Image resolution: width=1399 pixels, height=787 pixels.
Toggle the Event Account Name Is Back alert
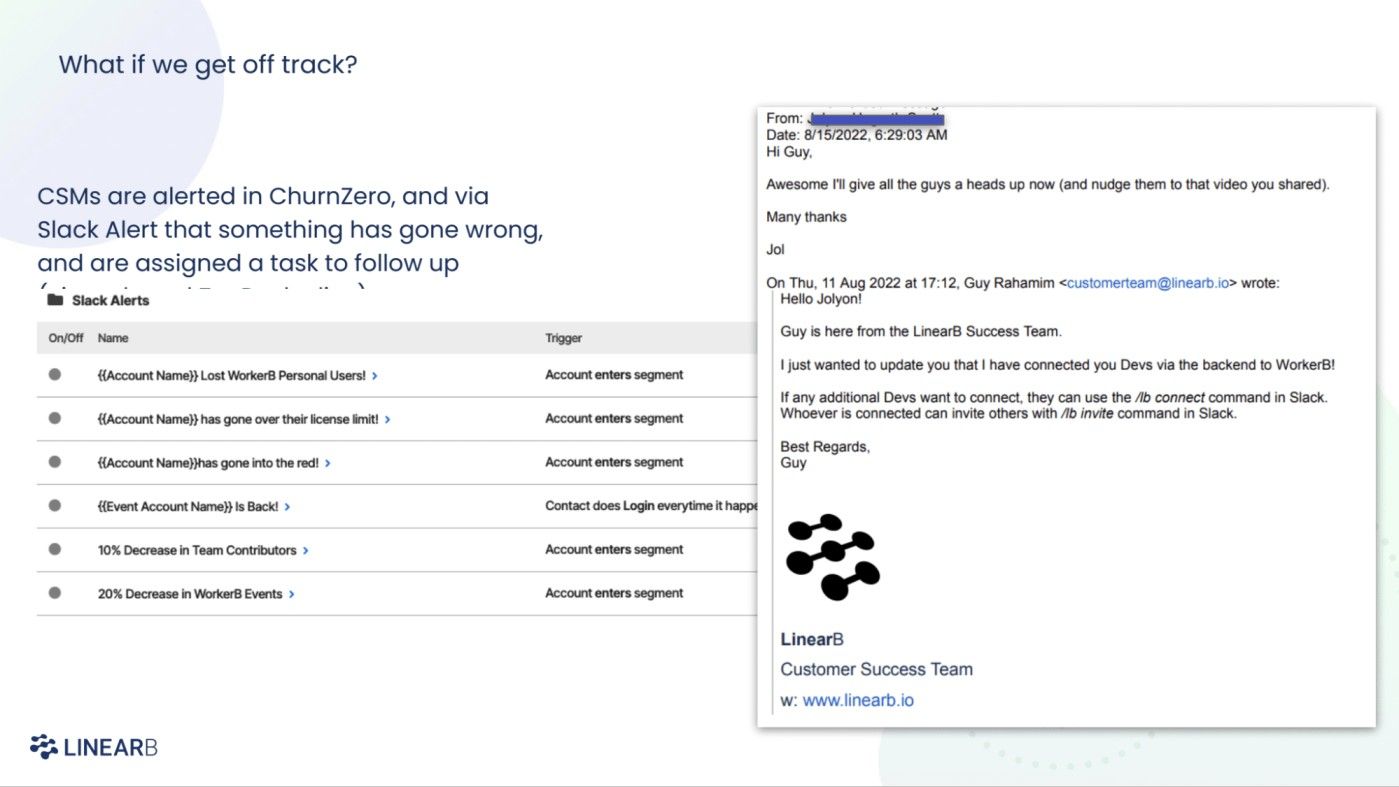(56, 506)
